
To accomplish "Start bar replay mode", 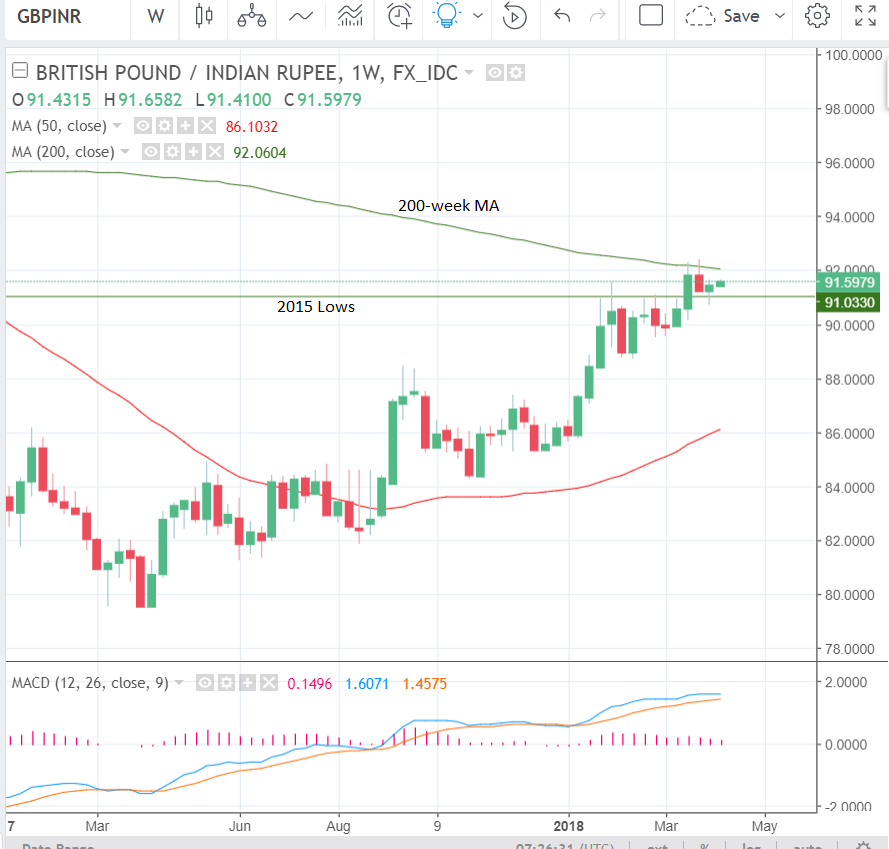I will pyautogui.click(x=514, y=16).
